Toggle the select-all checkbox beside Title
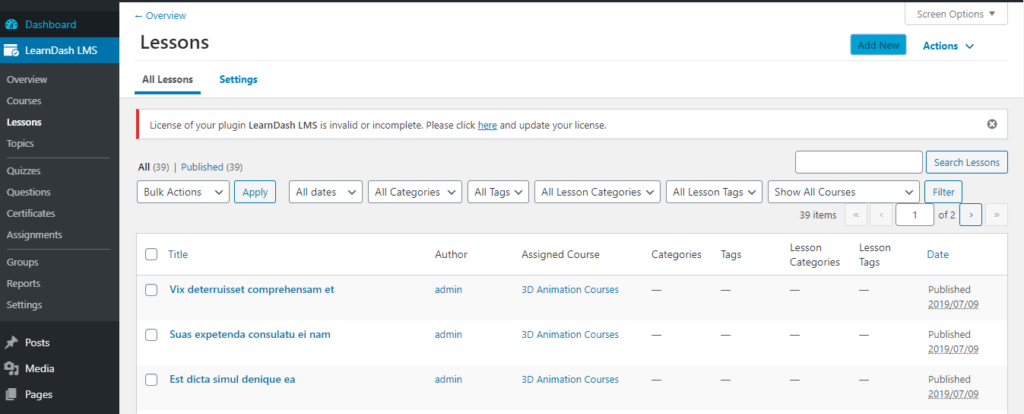This screenshot has height=414, width=1024. (x=152, y=254)
